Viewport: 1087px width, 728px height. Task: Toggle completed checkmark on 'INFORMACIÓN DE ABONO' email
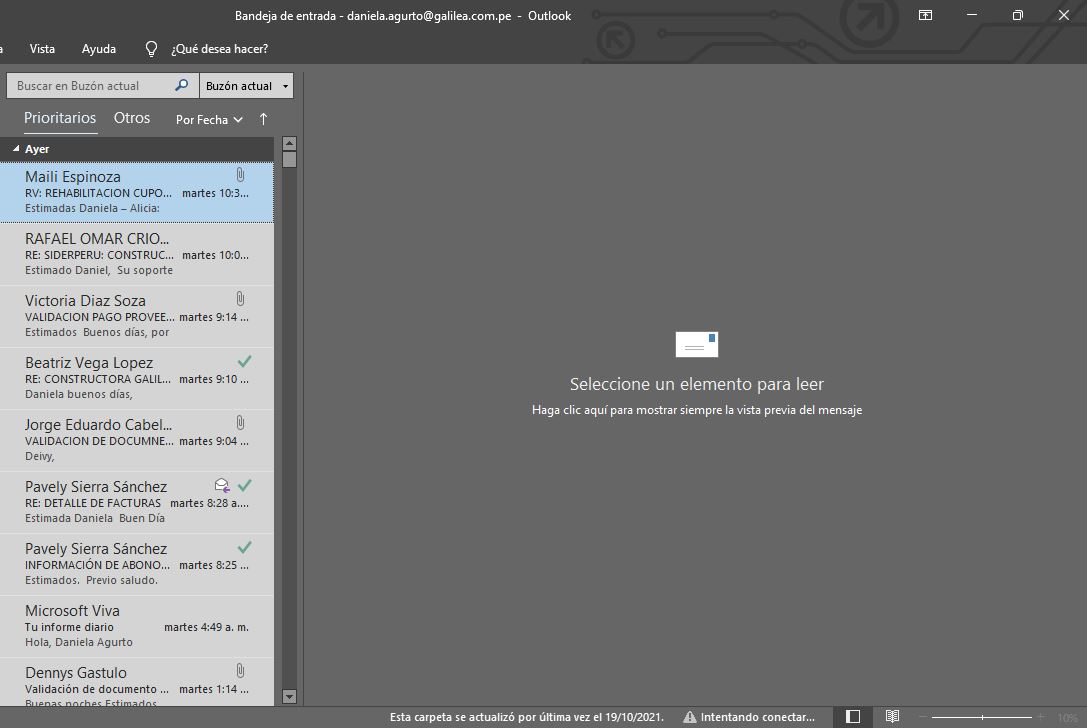[x=244, y=547]
